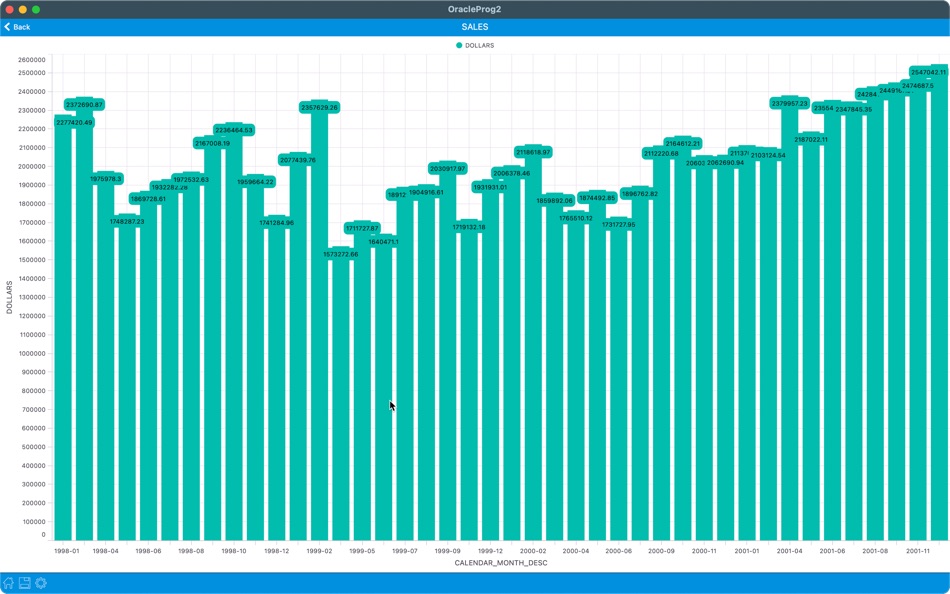Click the 1573272.66 lowest value label
This screenshot has width=950, height=594.
[340, 254]
